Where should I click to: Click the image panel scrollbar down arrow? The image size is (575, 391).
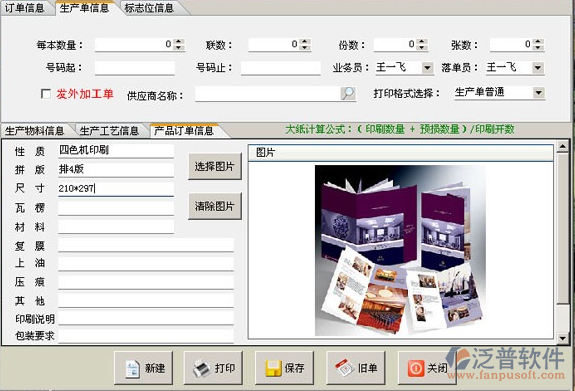coord(563,338)
